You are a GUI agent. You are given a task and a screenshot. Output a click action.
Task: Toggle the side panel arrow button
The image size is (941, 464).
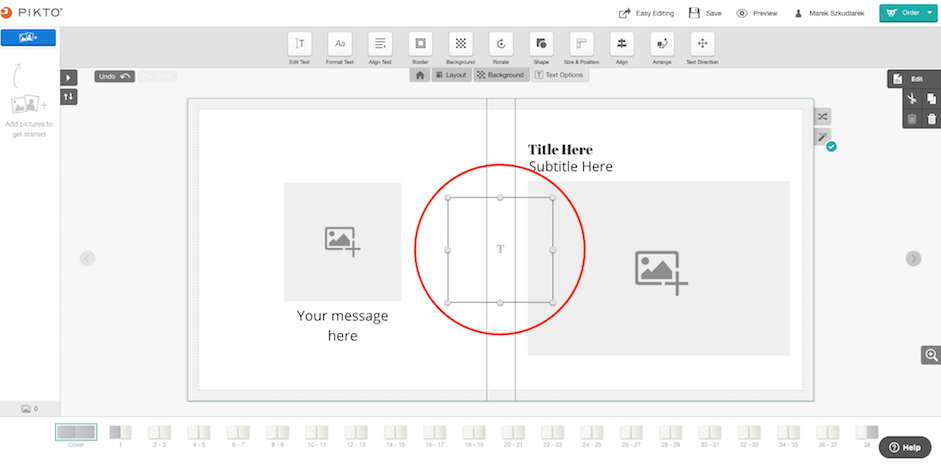(68, 77)
